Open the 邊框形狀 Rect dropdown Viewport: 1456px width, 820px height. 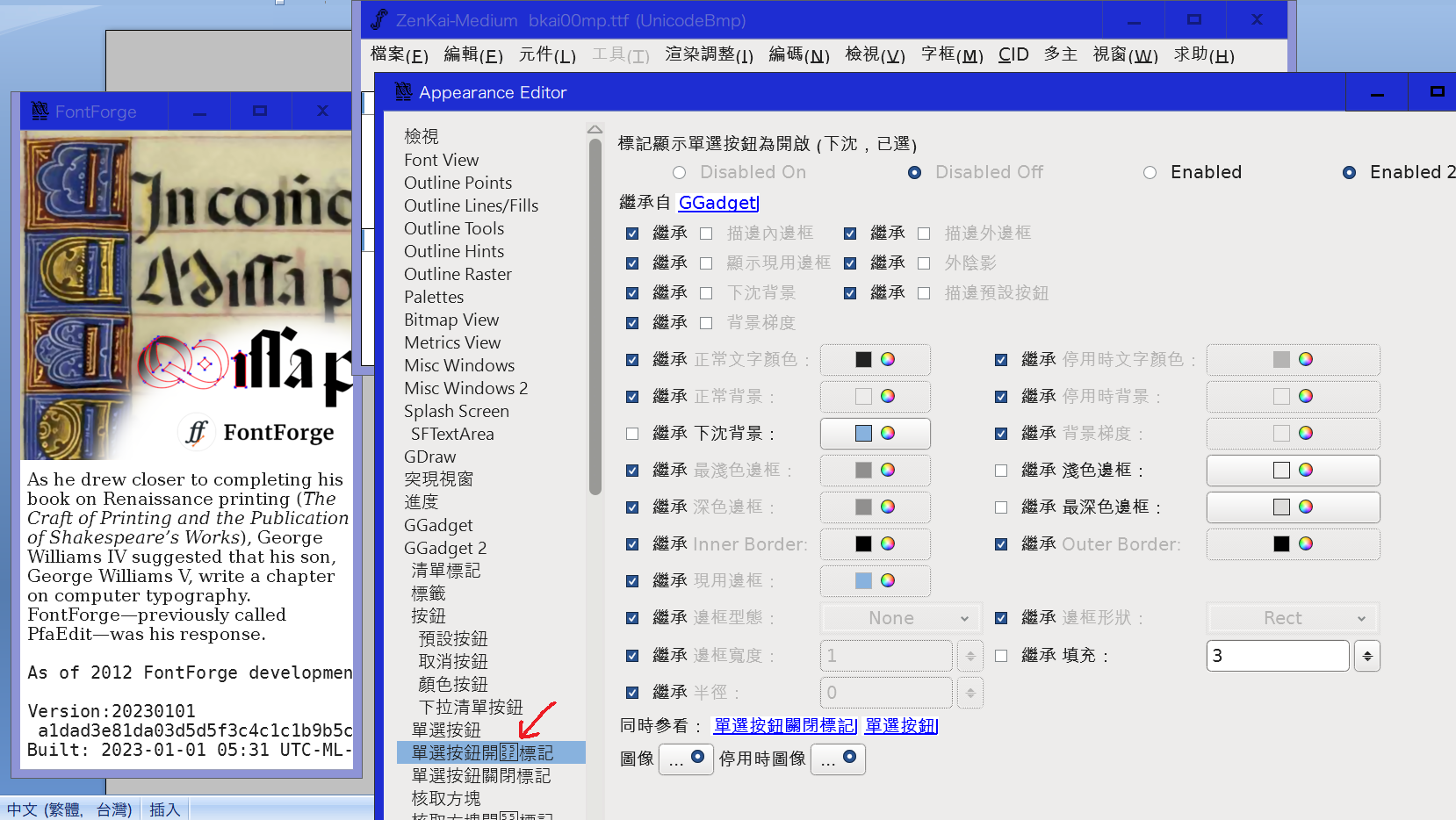click(x=1292, y=617)
